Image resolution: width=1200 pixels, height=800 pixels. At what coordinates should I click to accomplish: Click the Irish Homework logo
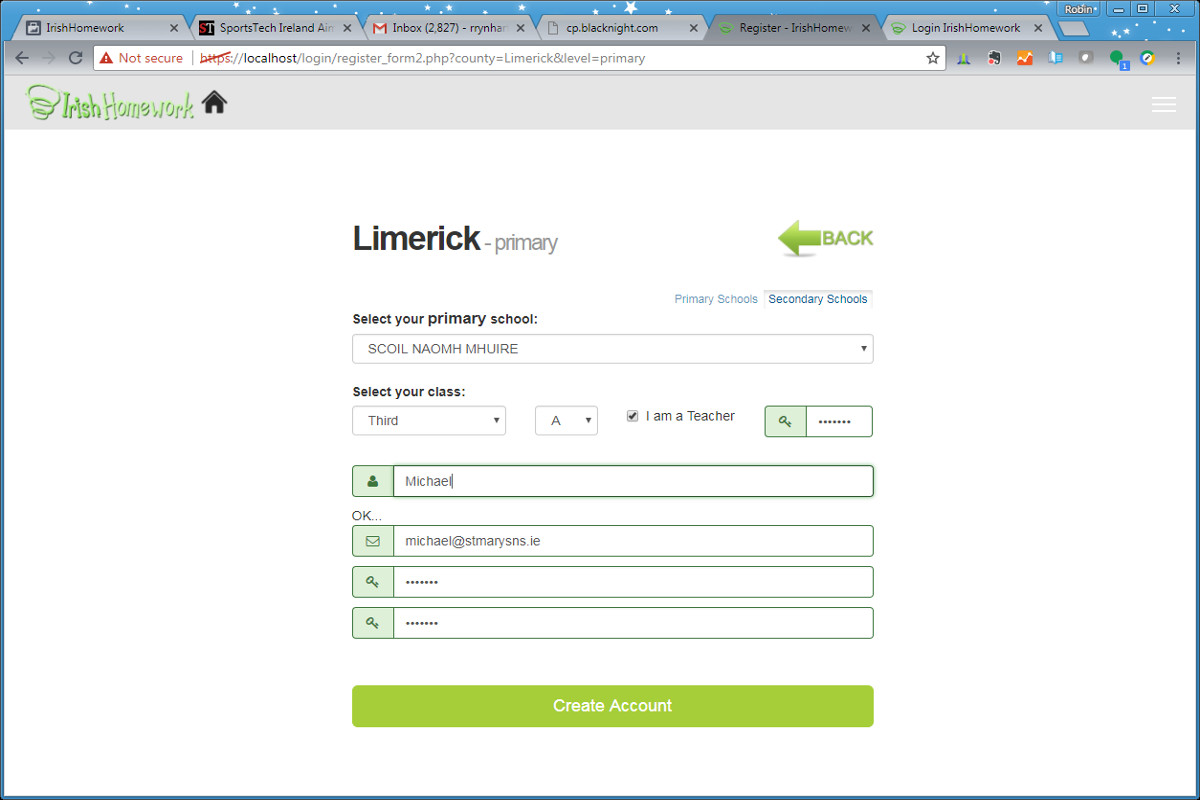[x=110, y=103]
